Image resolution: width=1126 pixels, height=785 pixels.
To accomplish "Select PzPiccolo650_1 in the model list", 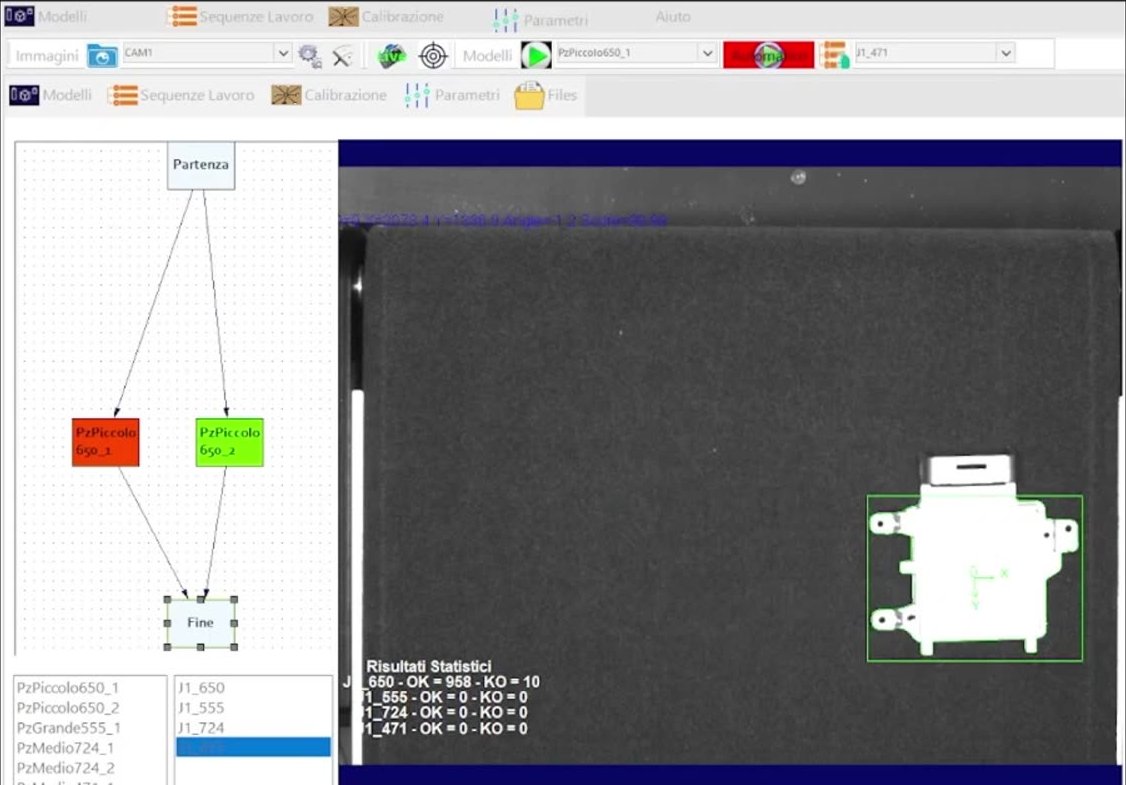I will [x=68, y=687].
